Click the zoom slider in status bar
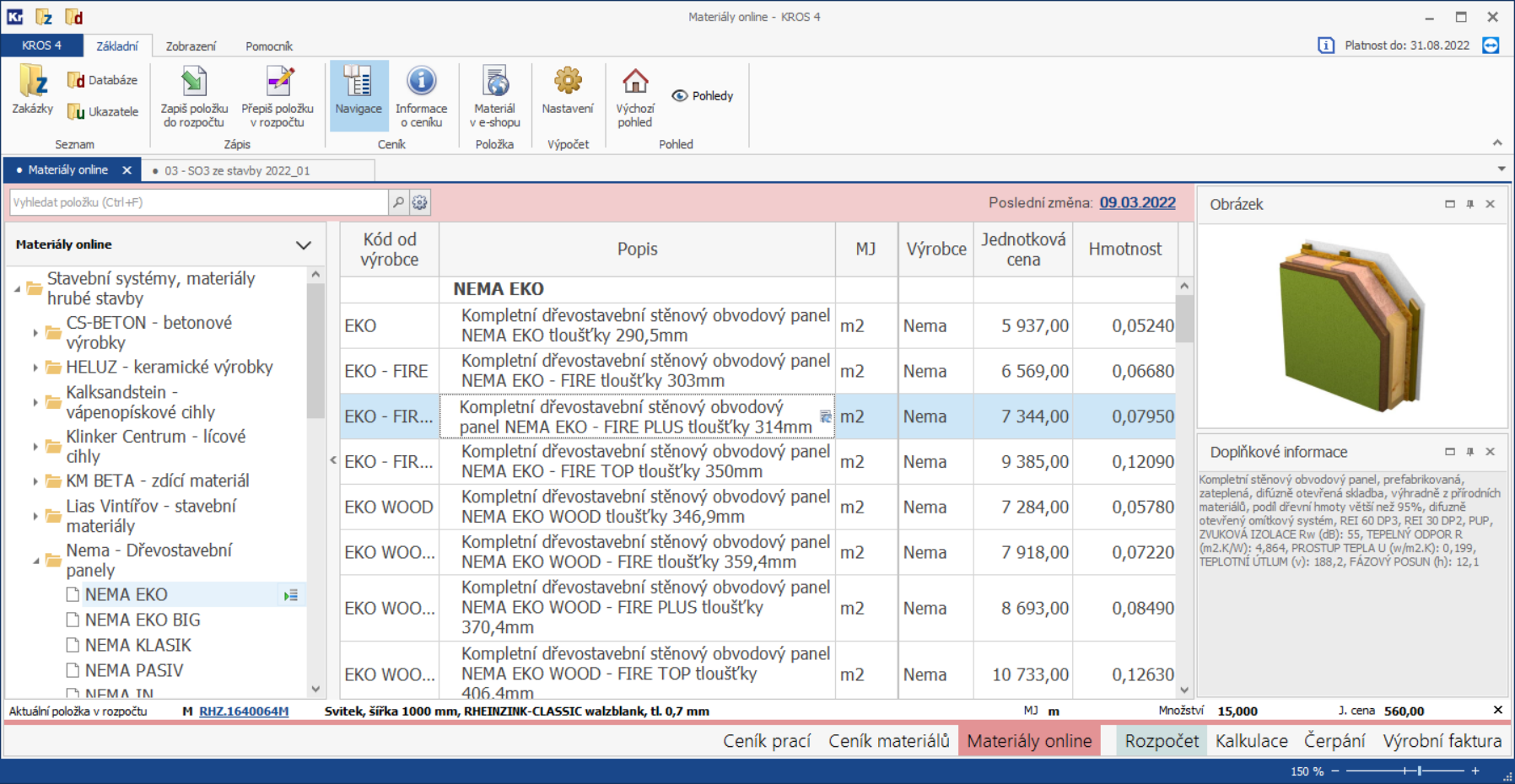Image resolution: width=1515 pixels, height=784 pixels. point(1420,771)
